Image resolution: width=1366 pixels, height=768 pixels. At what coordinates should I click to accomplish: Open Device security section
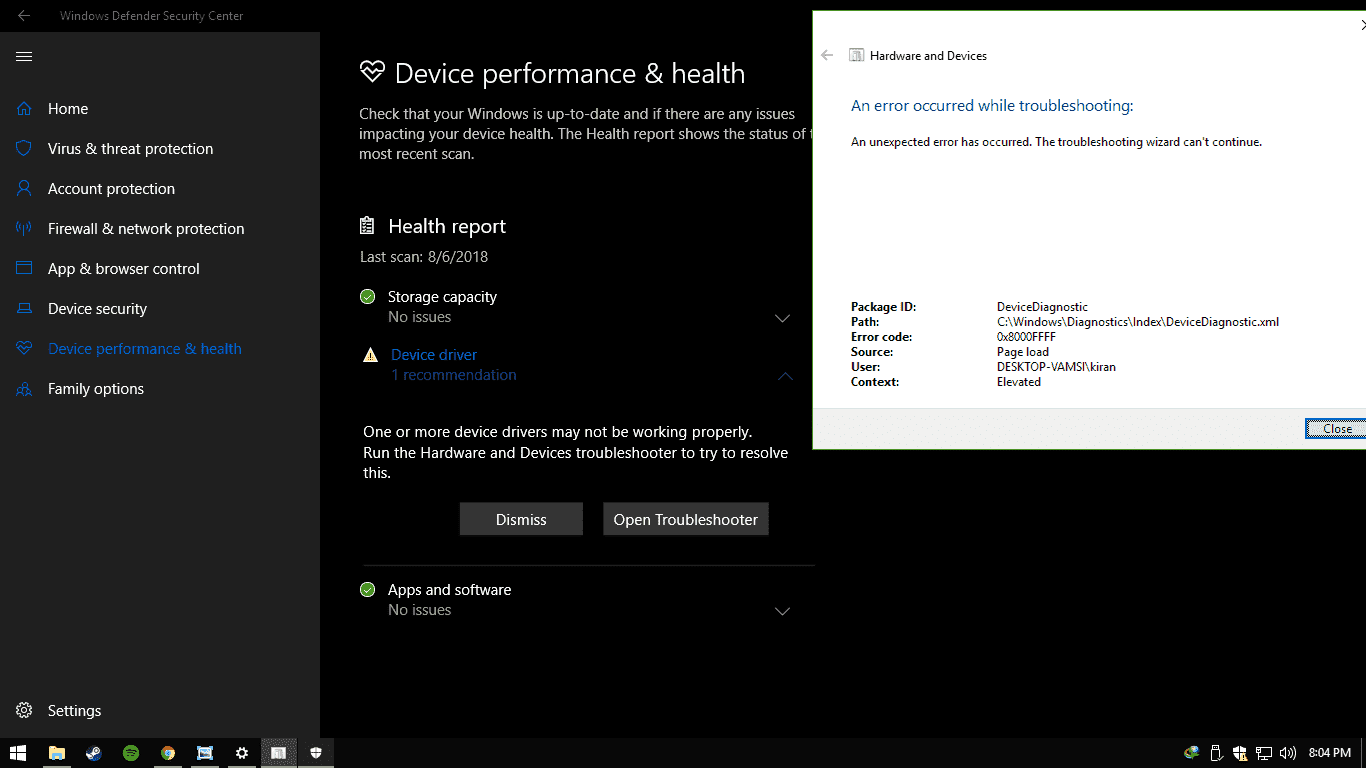pyautogui.click(x=97, y=309)
